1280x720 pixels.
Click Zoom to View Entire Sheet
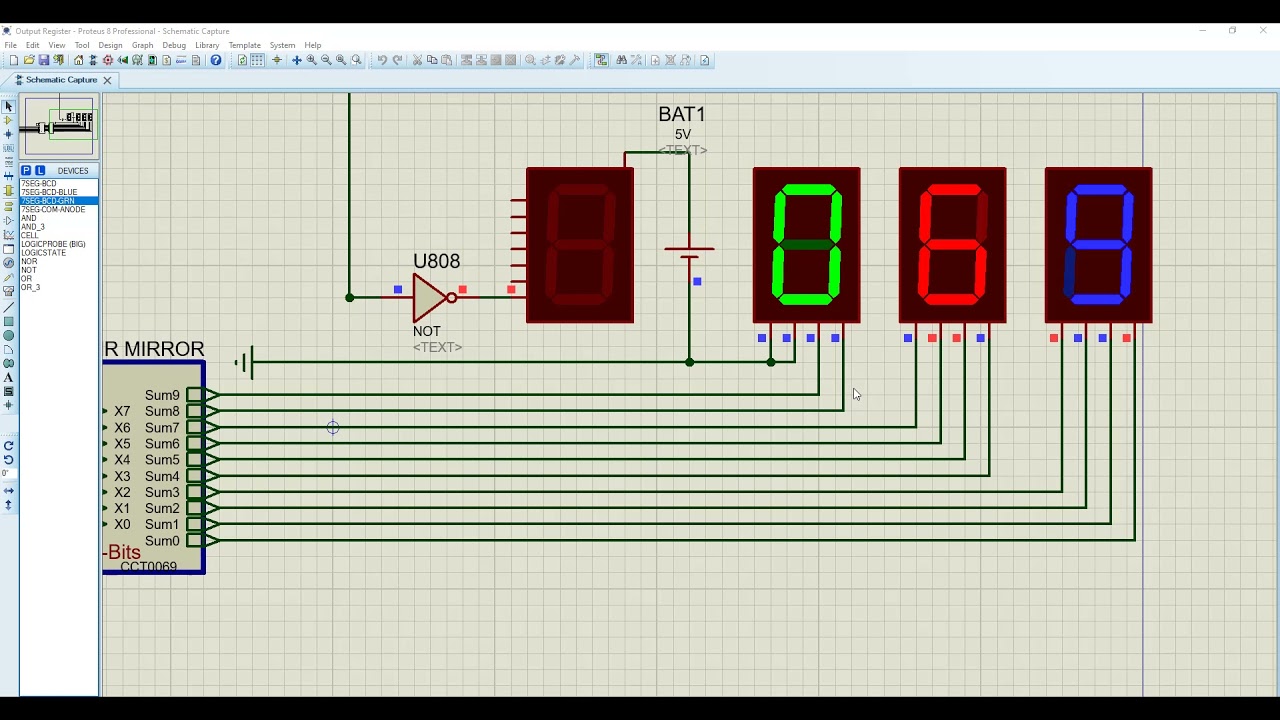coord(341,60)
